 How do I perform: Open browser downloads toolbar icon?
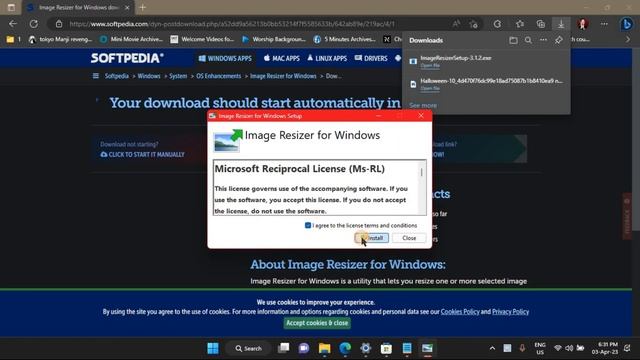tap(561, 24)
